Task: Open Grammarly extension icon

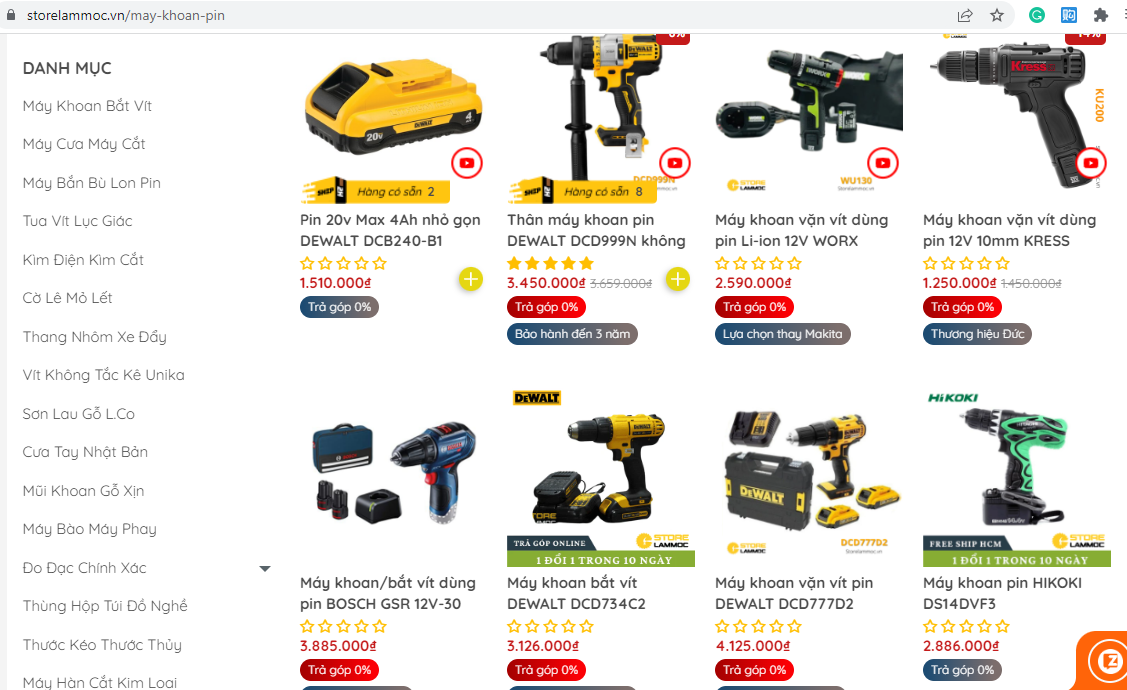Action: (x=1036, y=15)
